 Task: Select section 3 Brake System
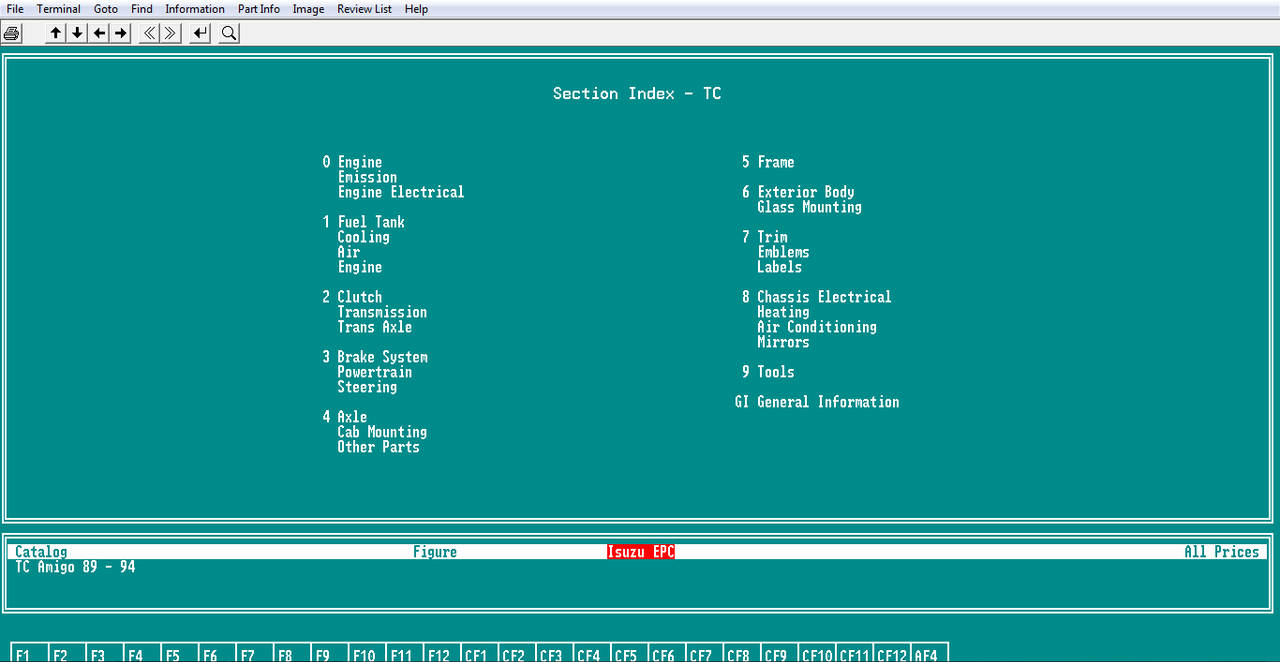coord(375,357)
